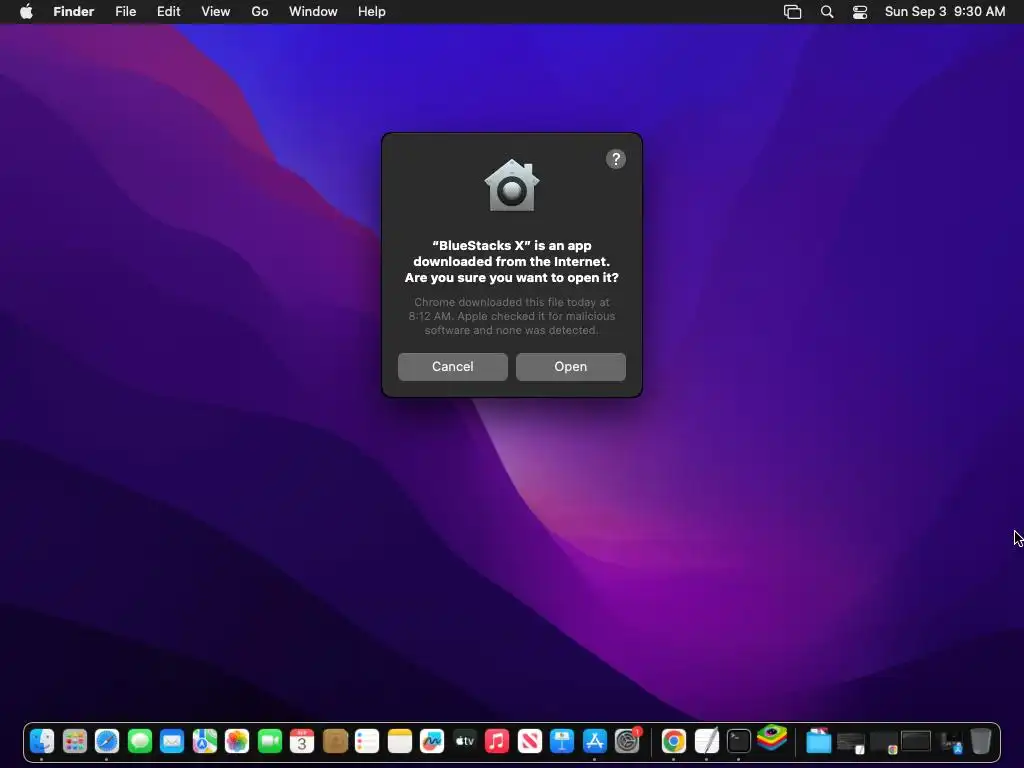Open Control Center in the menu bar
The image size is (1024, 768).
[860, 12]
